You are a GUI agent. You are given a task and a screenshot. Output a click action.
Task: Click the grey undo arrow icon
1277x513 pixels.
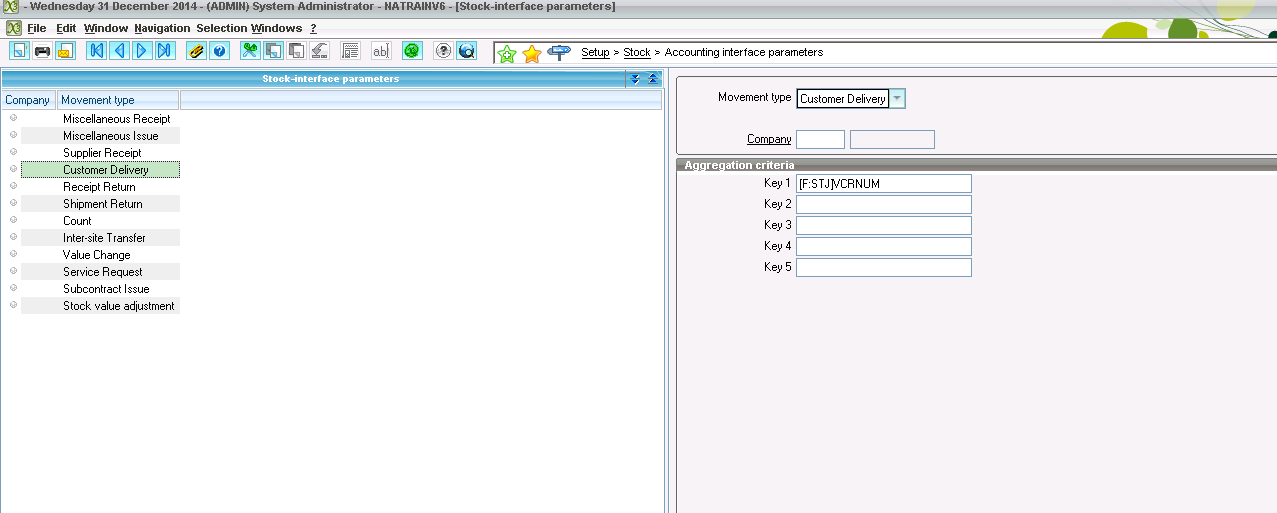[319, 50]
